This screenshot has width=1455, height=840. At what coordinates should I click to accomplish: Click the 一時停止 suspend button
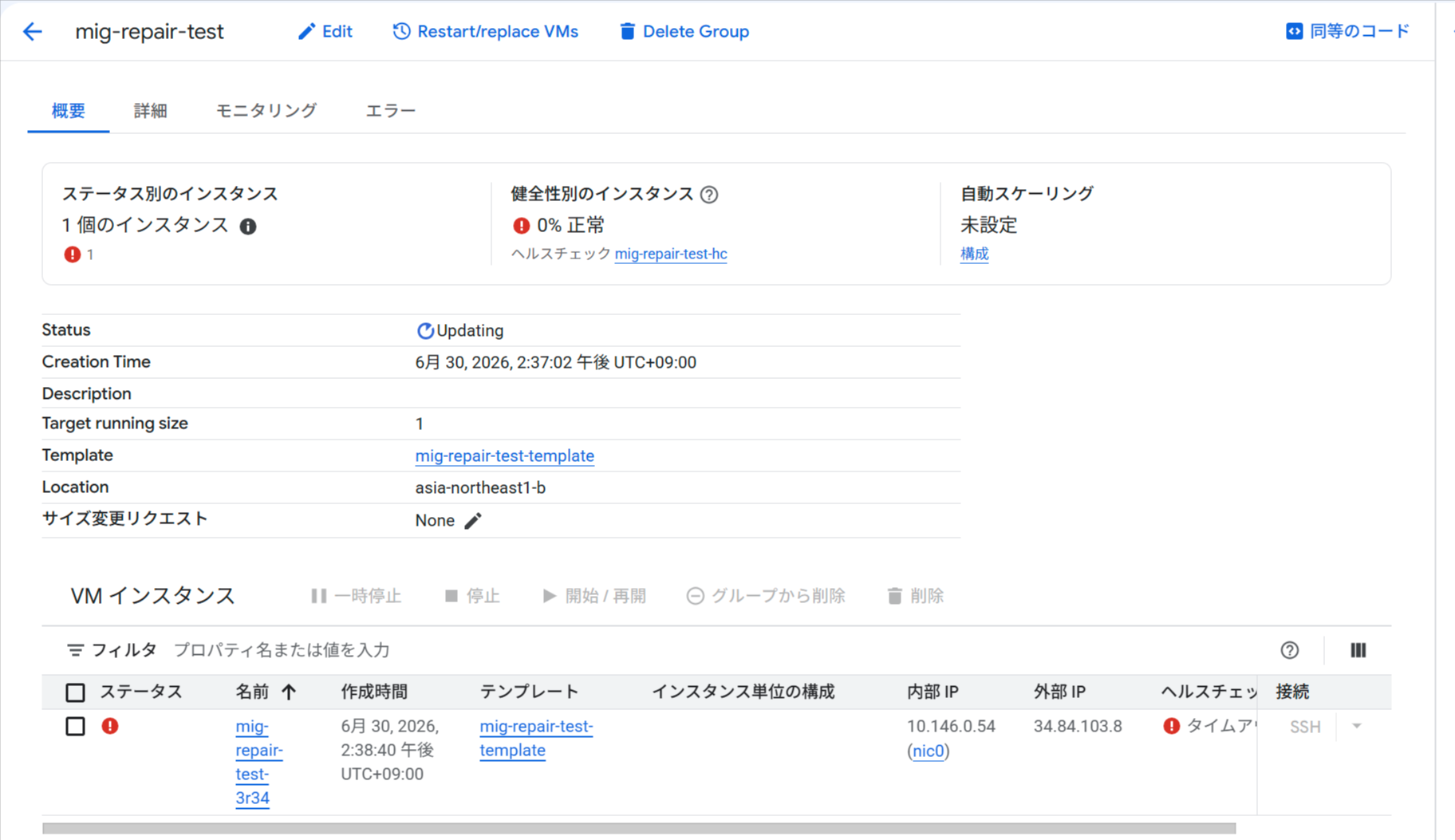[x=356, y=596]
